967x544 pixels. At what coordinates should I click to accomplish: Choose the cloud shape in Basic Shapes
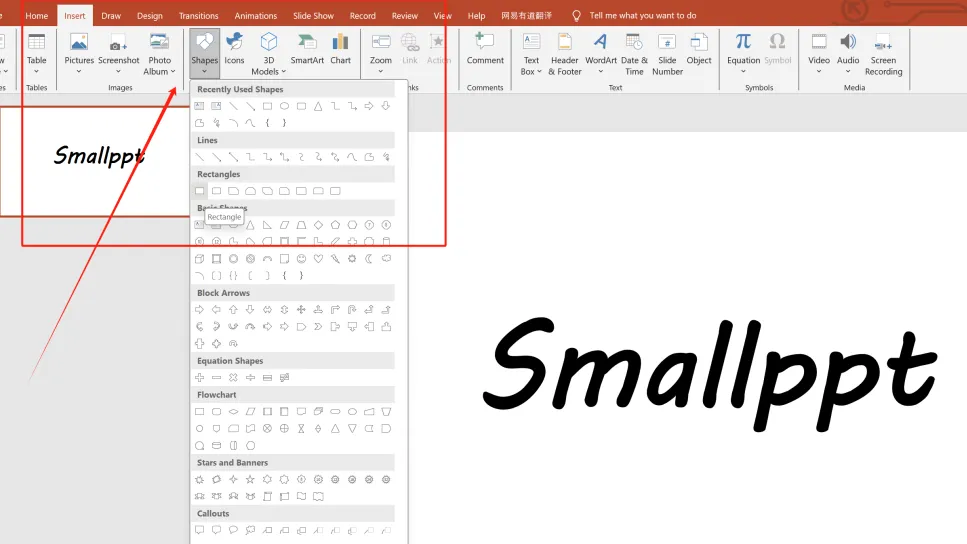coord(386,258)
